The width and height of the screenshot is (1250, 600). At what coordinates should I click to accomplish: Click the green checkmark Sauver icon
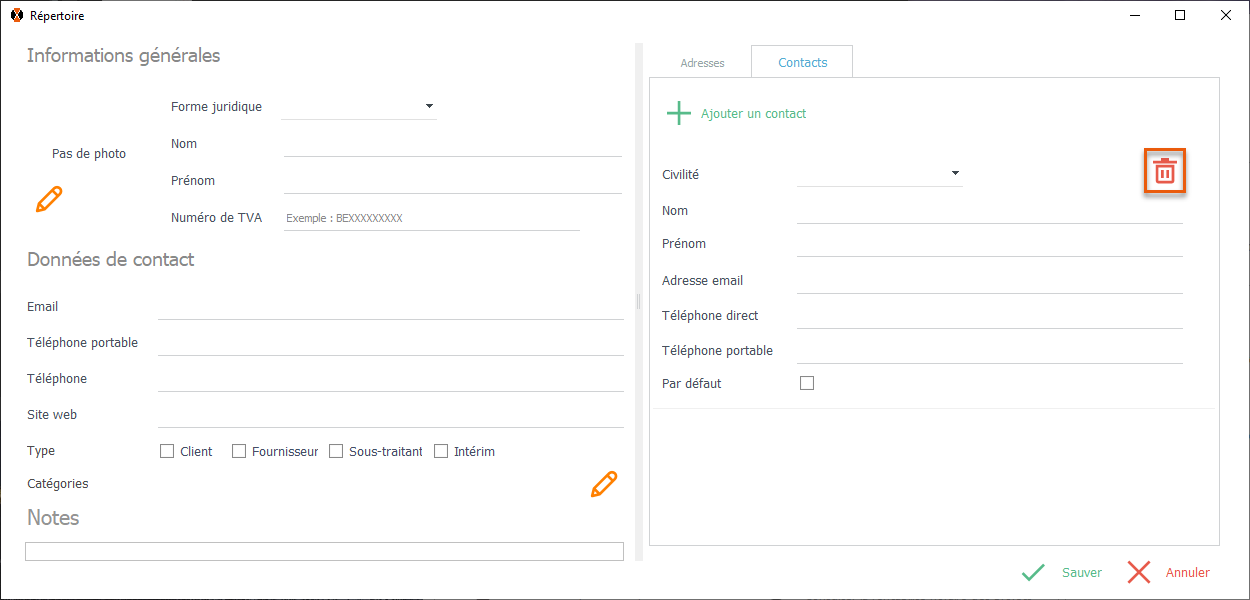1033,573
